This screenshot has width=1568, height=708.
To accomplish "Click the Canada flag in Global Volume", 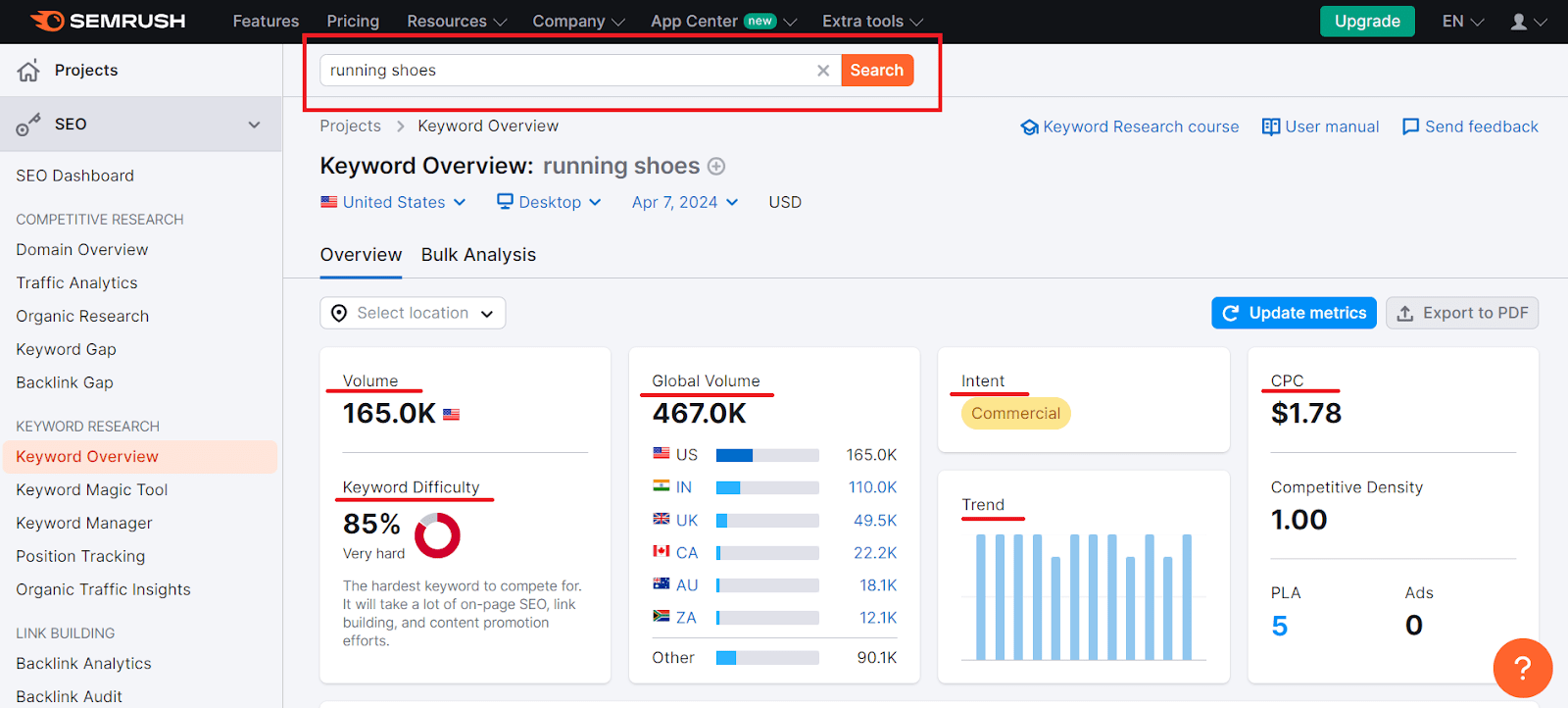I will tap(661, 552).
